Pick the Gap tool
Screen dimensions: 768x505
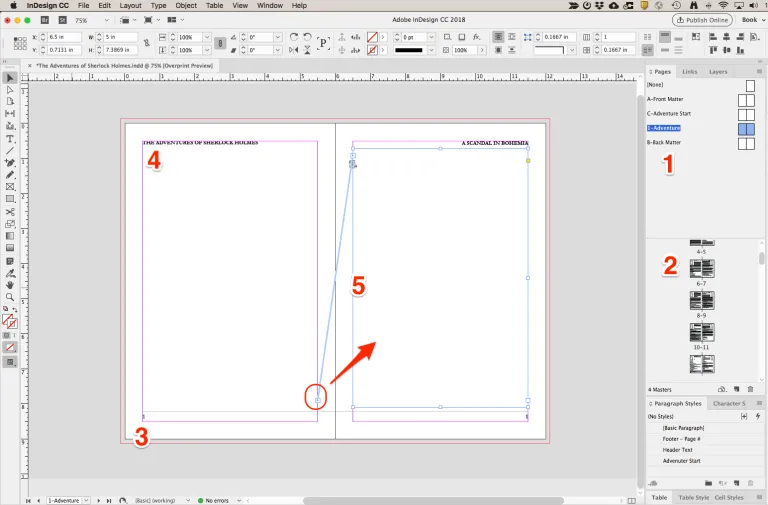pyautogui.click(x=10, y=114)
